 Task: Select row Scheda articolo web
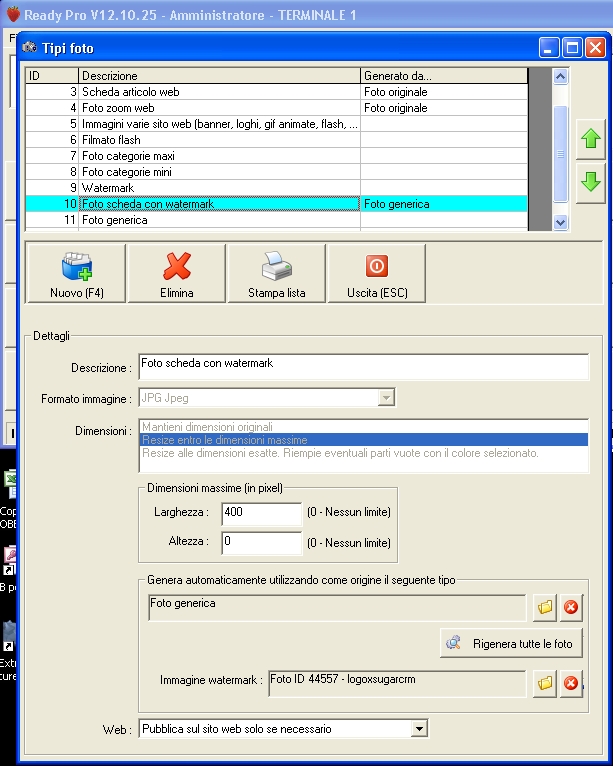pyautogui.click(x=276, y=92)
